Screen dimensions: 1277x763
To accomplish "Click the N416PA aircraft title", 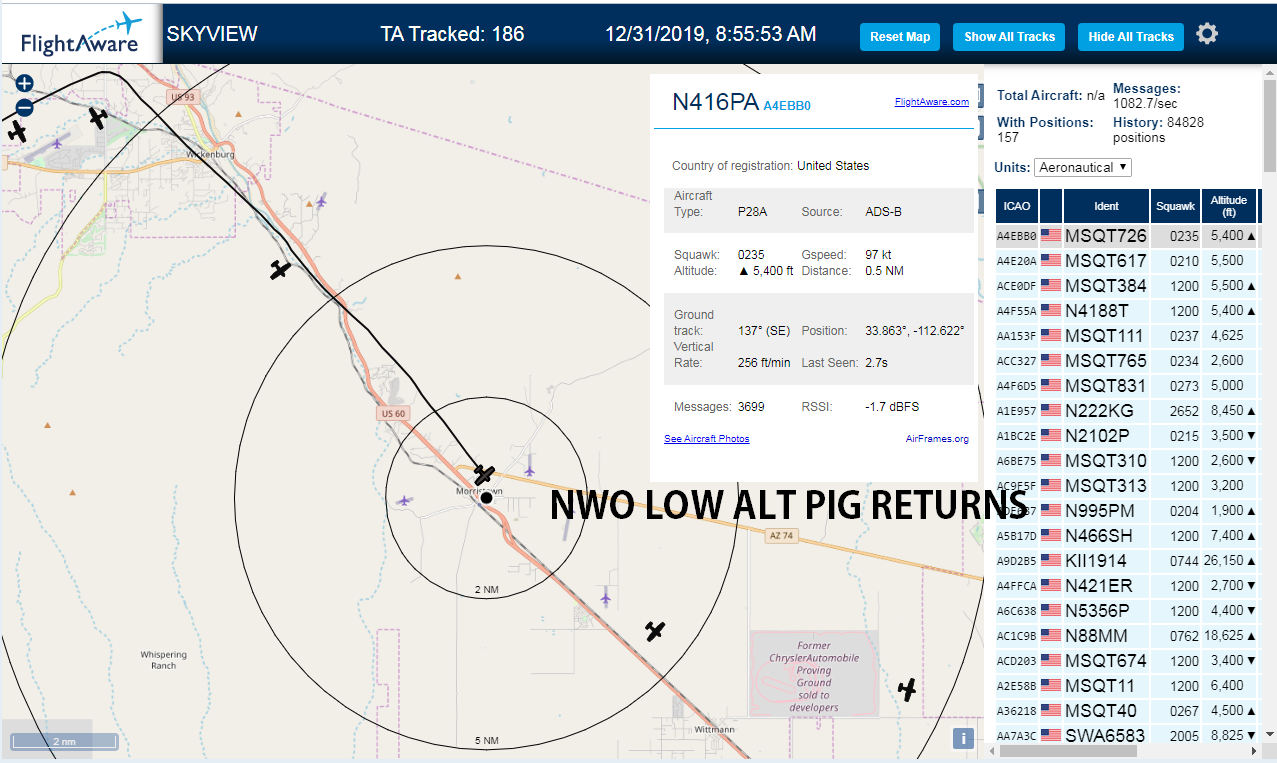I will (x=716, y=102).
